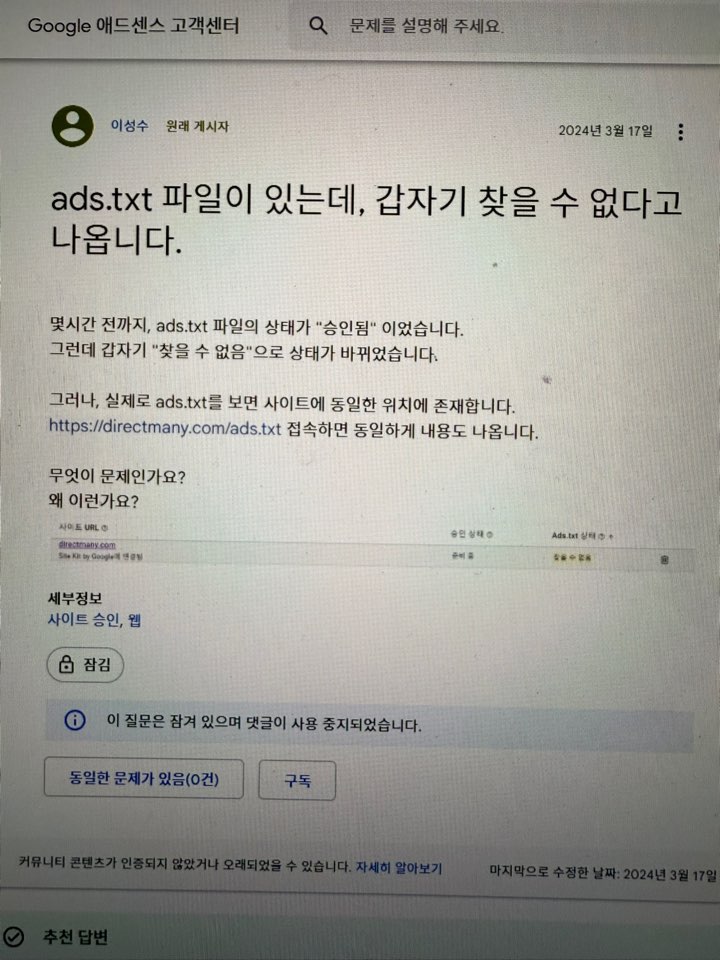This screenshot has height=960, width=720.
Task: Click the search magnifier icon
Action: [318, 26]
